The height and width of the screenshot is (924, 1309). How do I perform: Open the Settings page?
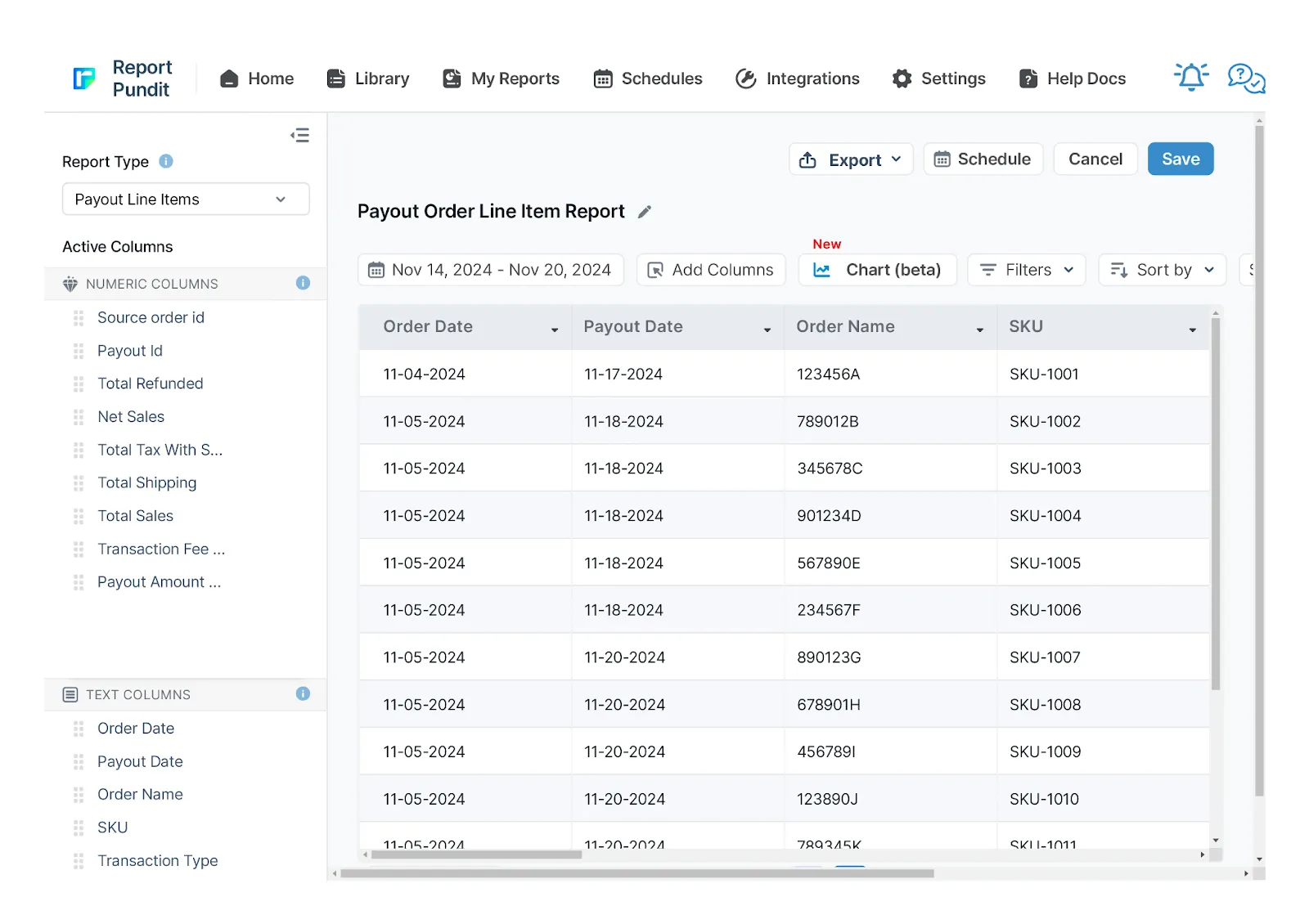tap(939, 78)
